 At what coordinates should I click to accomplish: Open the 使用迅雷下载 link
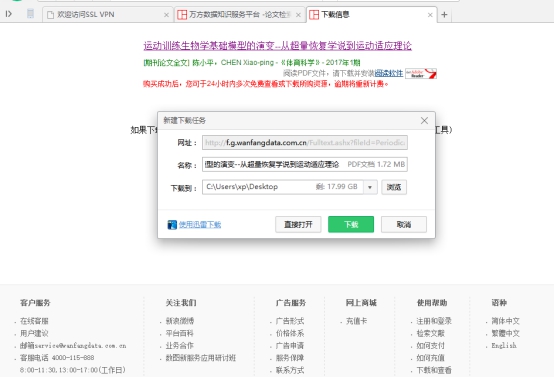(x=200, y=225)
